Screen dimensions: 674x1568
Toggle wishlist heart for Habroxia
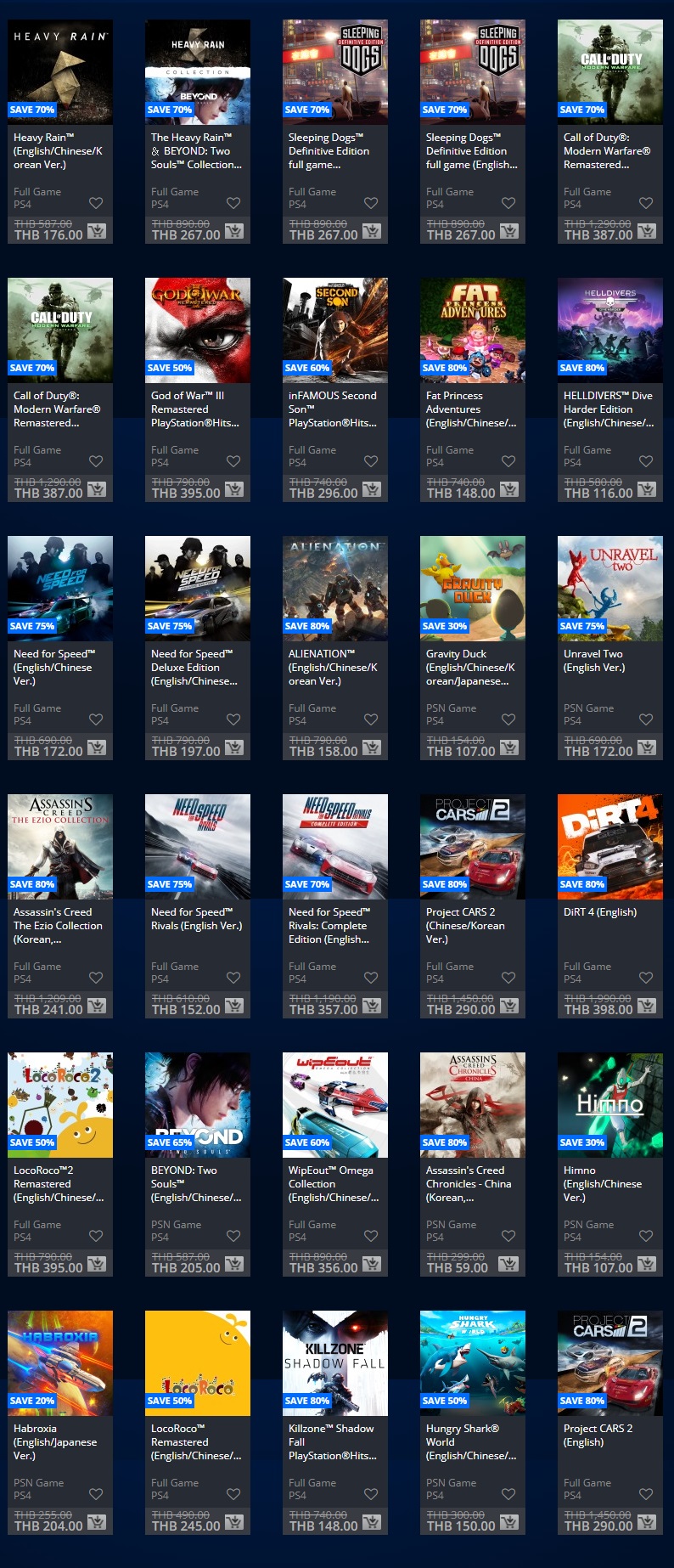pos(96,1494)
